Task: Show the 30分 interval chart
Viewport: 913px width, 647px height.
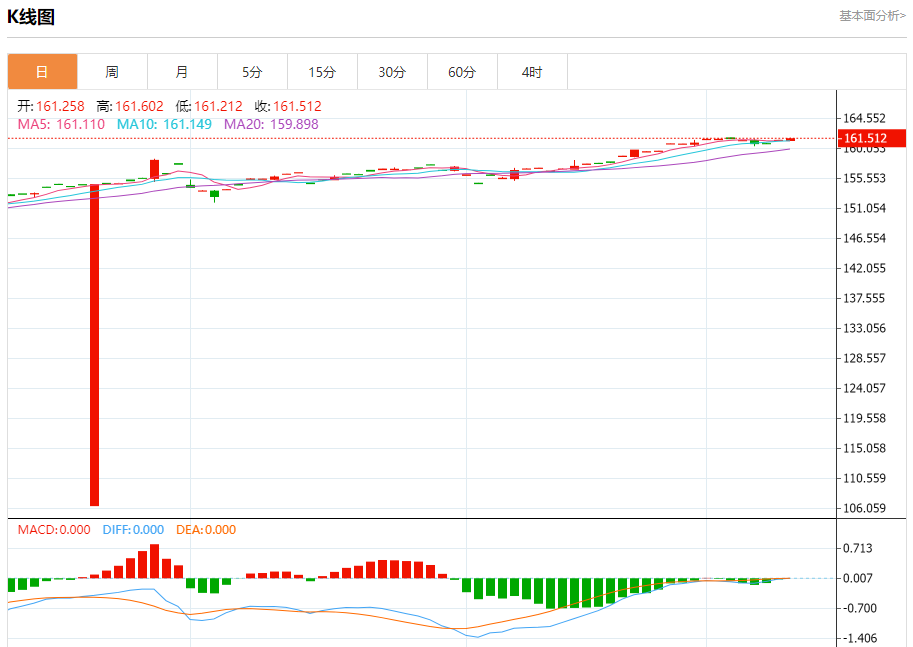Action: tap(392, 72)
